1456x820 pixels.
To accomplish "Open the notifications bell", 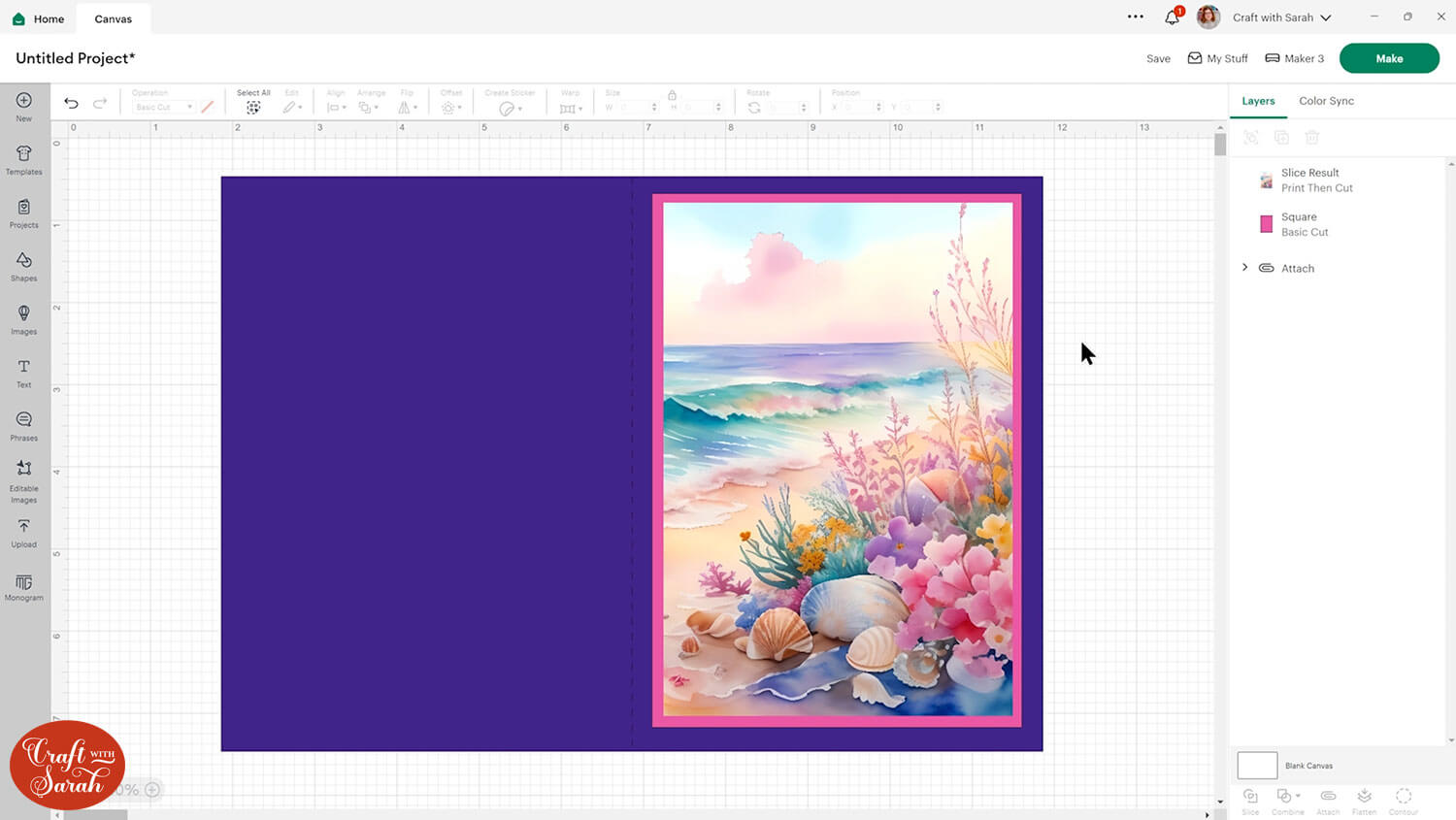I will tap(1172, 17).
